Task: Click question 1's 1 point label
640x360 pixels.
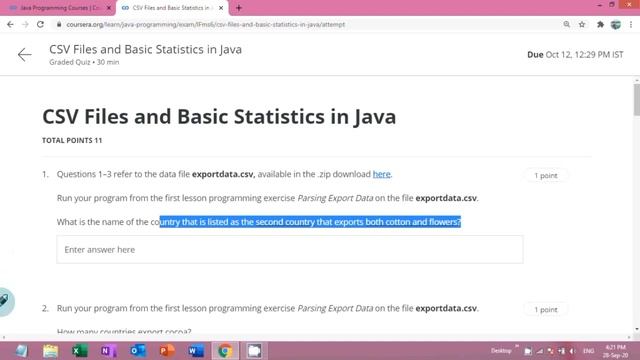Action: pos(546,176)
